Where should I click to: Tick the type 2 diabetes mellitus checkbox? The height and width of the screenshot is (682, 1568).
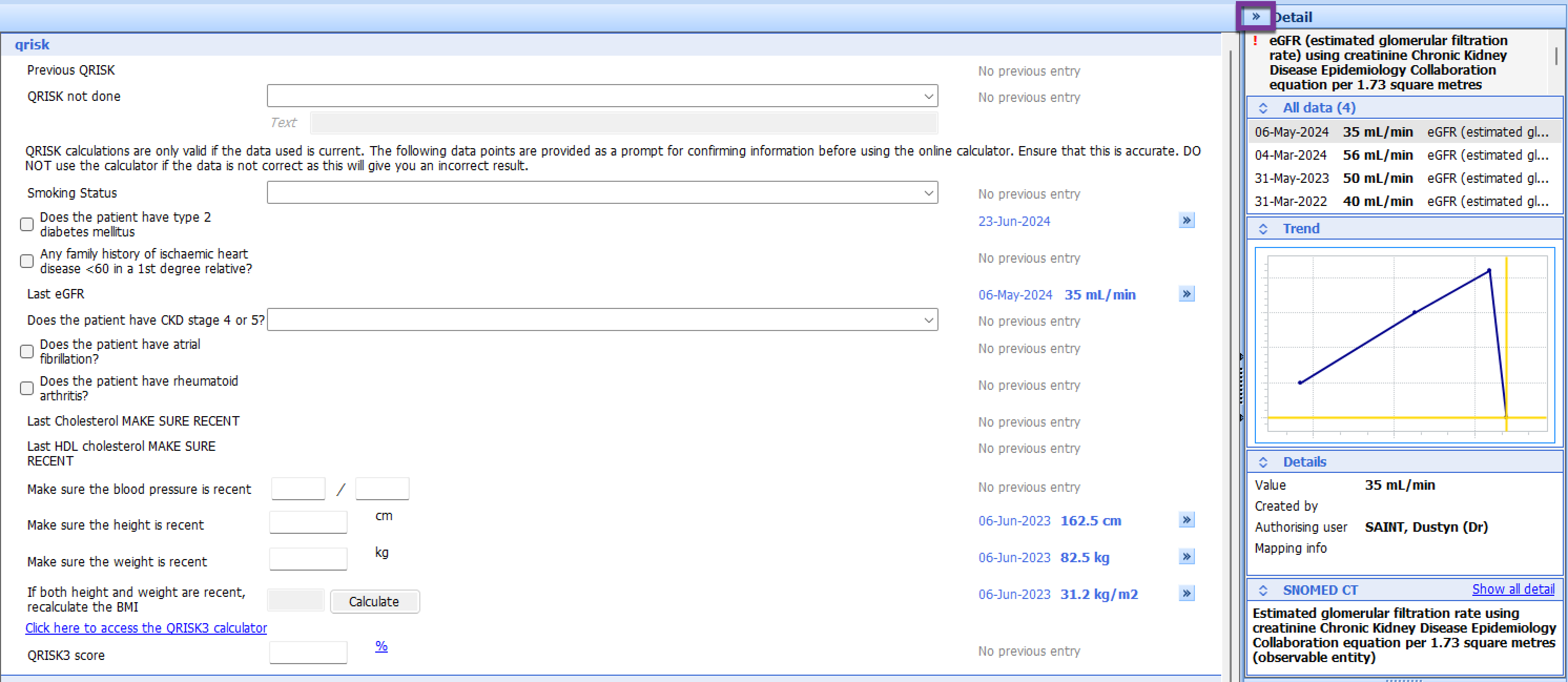[x=27, y=224]
